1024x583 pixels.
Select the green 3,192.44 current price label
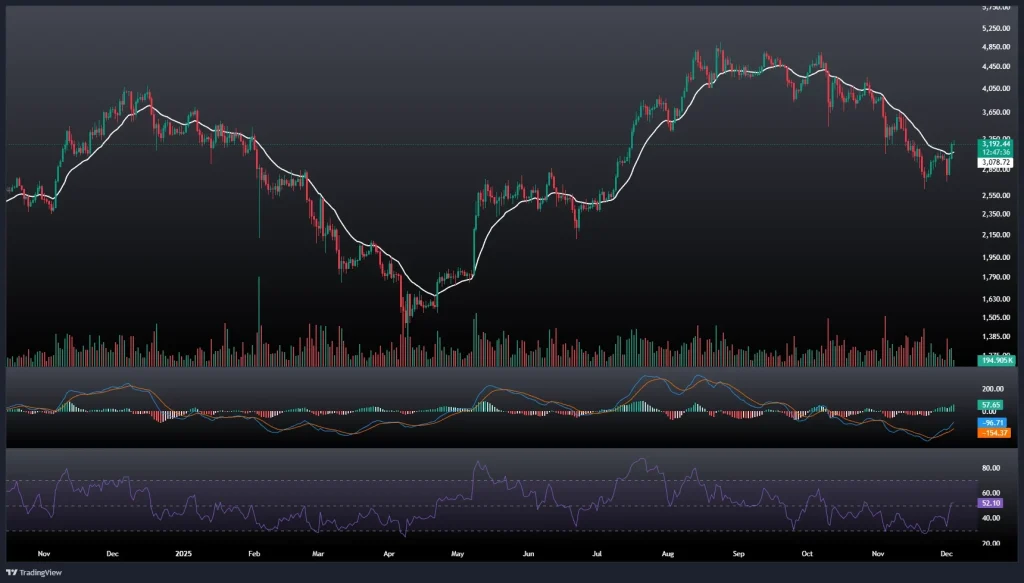click(x=969, y=144)
